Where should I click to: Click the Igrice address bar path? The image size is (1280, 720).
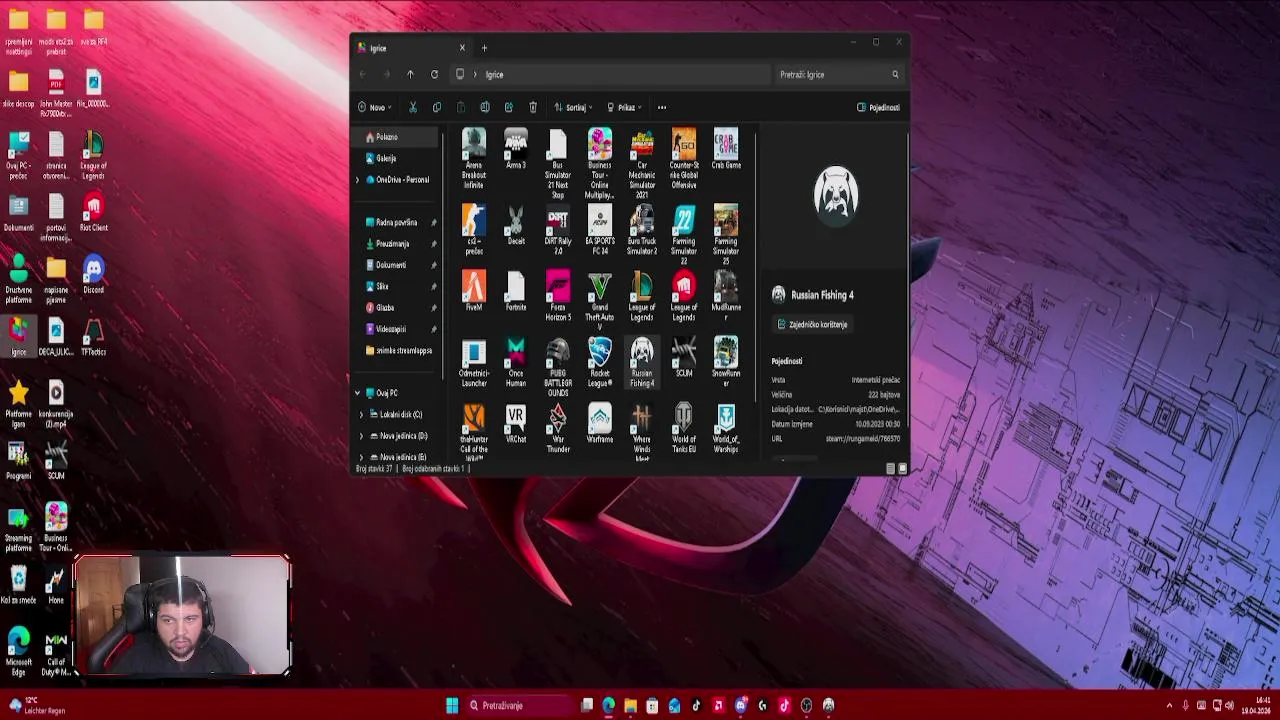point(494,74)
